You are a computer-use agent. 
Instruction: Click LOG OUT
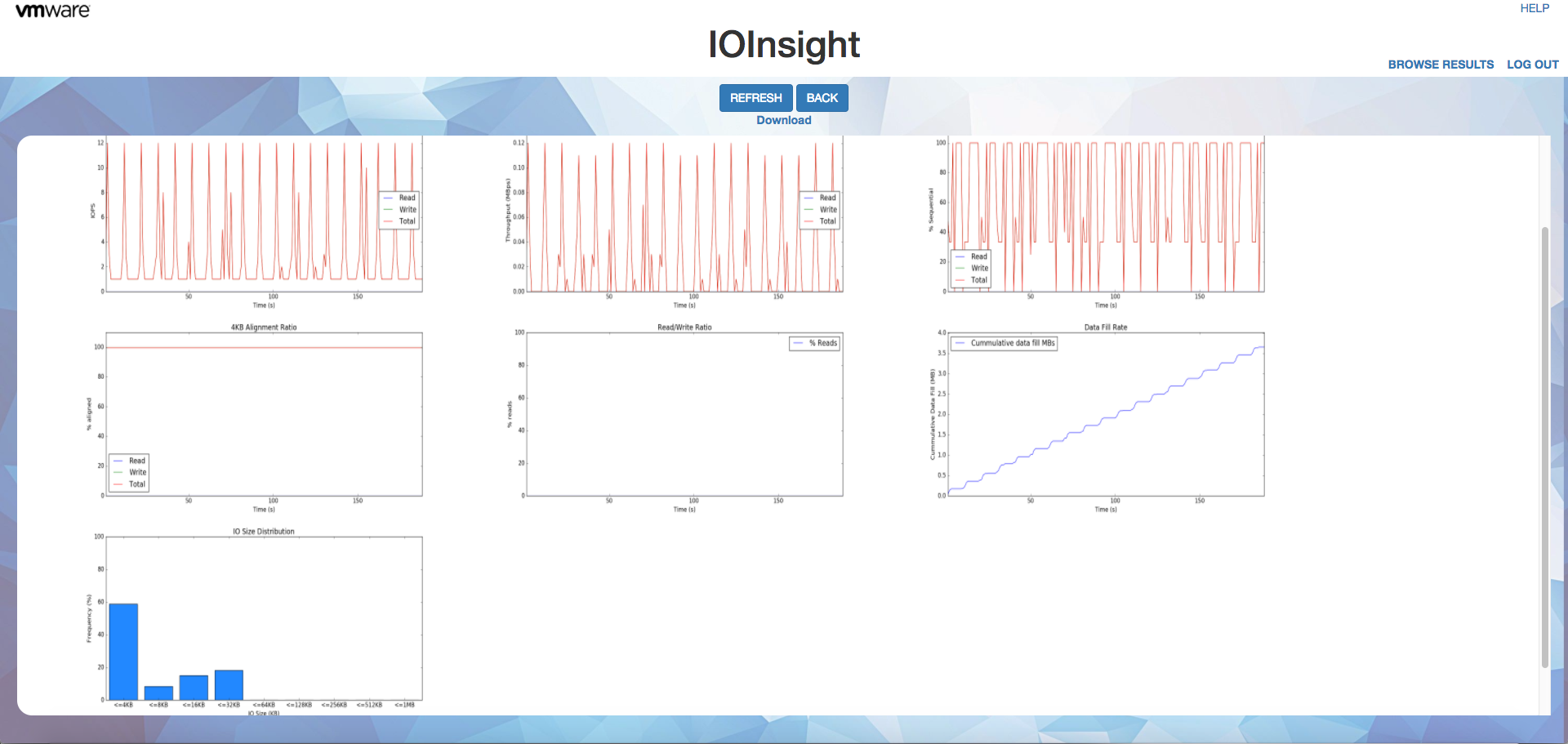click(1532, 65)
